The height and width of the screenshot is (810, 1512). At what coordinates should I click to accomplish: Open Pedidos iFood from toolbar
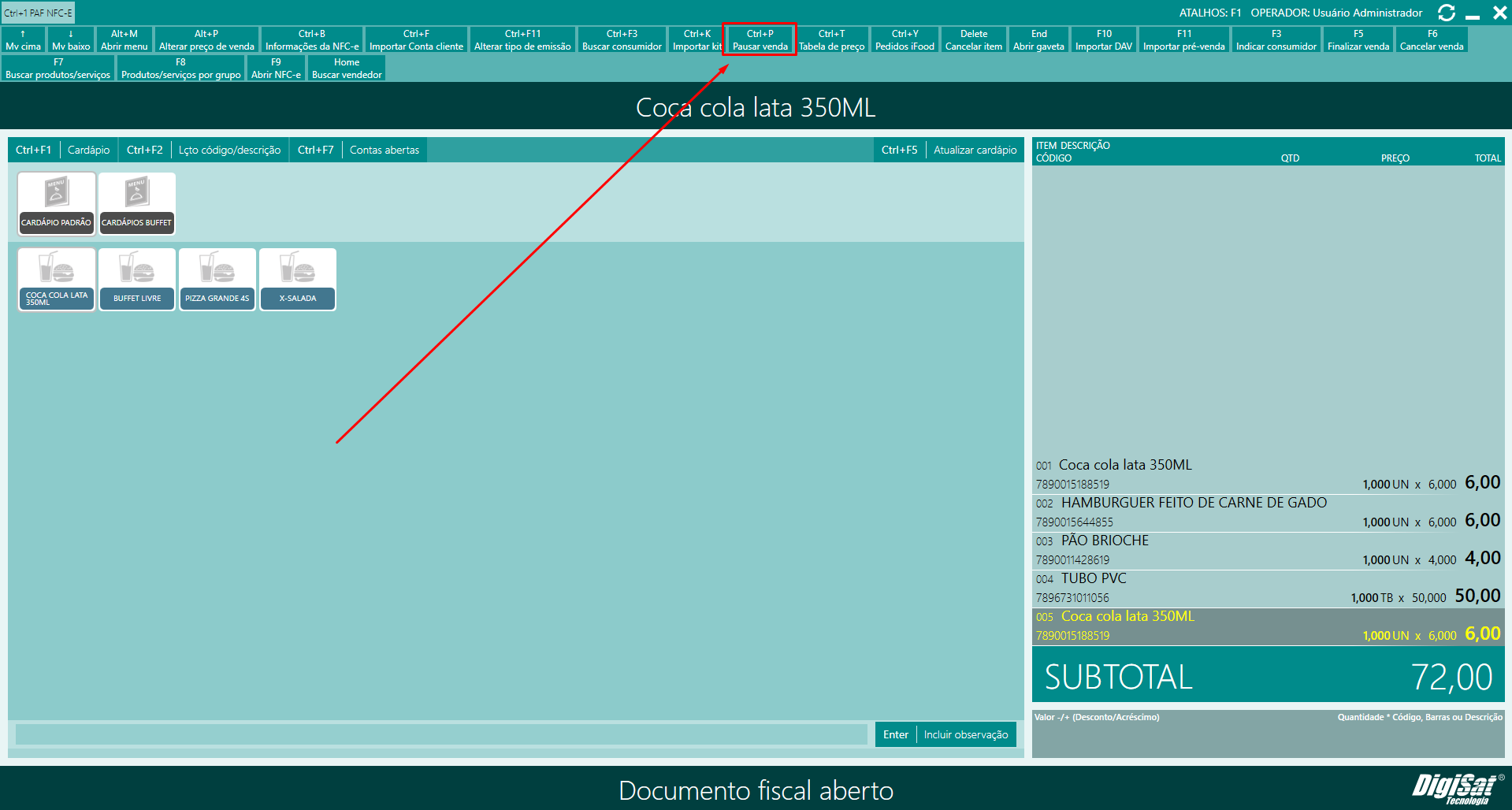point(905,40)
